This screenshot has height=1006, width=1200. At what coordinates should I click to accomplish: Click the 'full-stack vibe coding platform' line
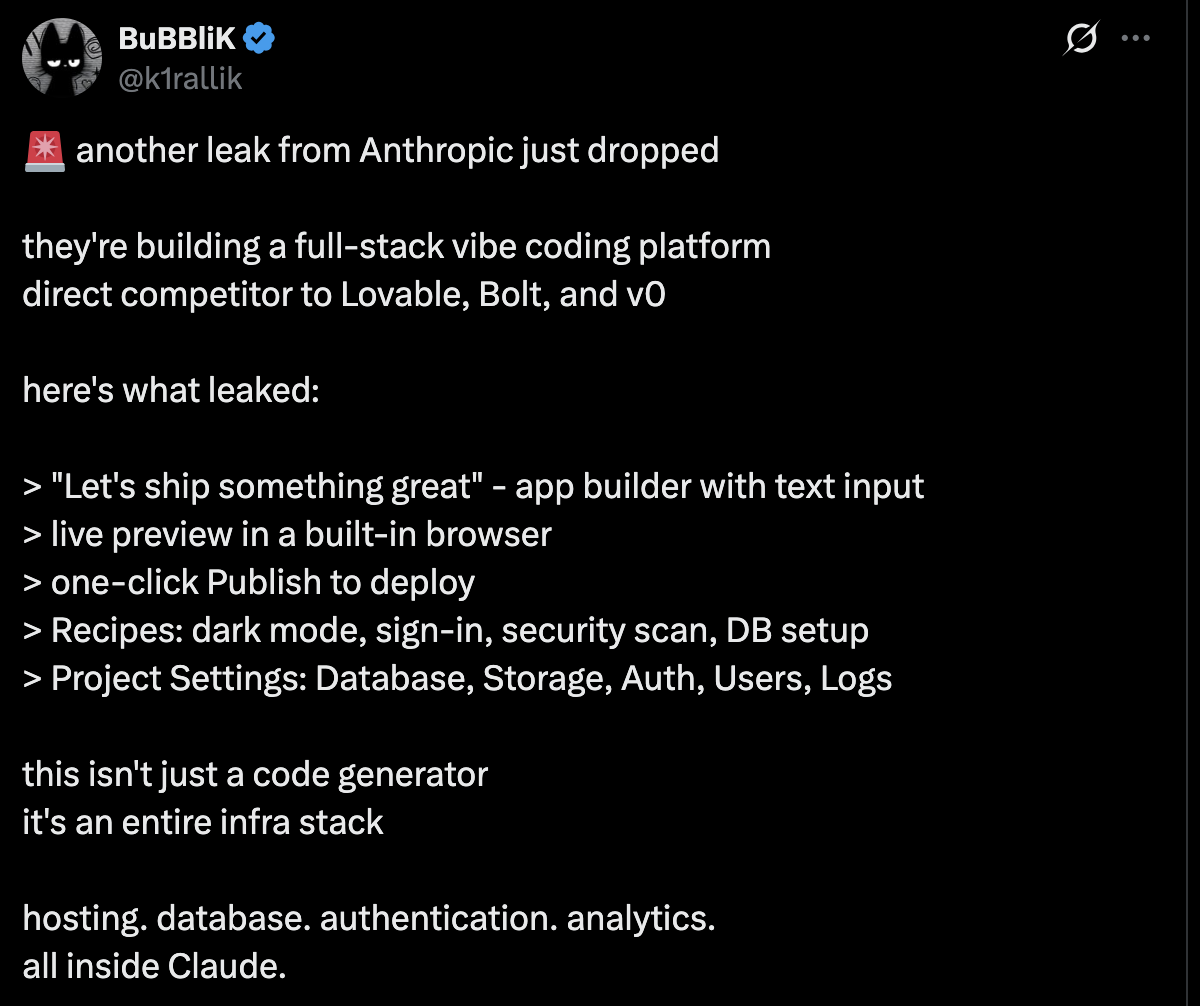pos(396,246)
